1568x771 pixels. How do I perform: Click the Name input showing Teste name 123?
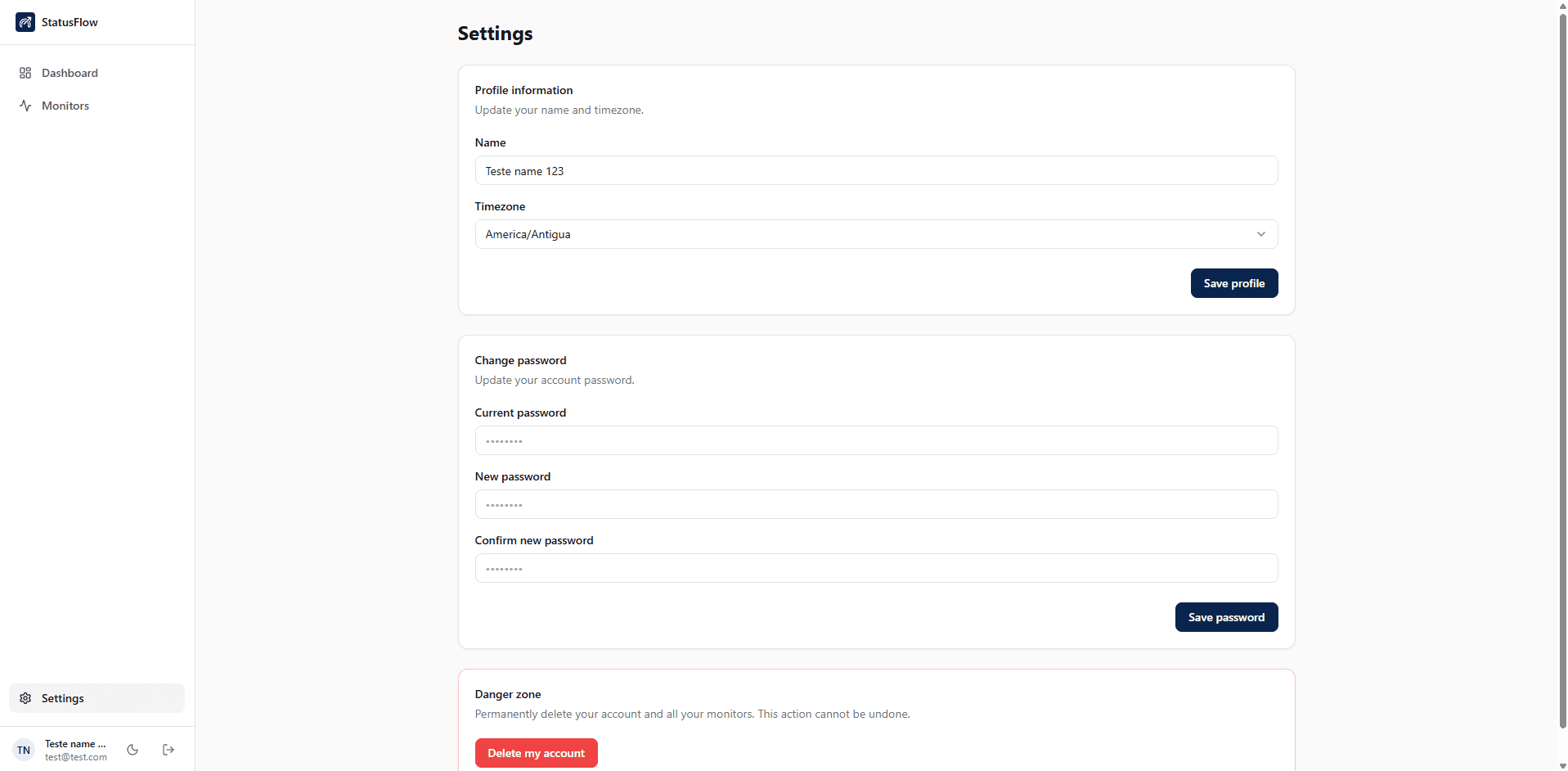pyautogui.click(x=875, y=170)
